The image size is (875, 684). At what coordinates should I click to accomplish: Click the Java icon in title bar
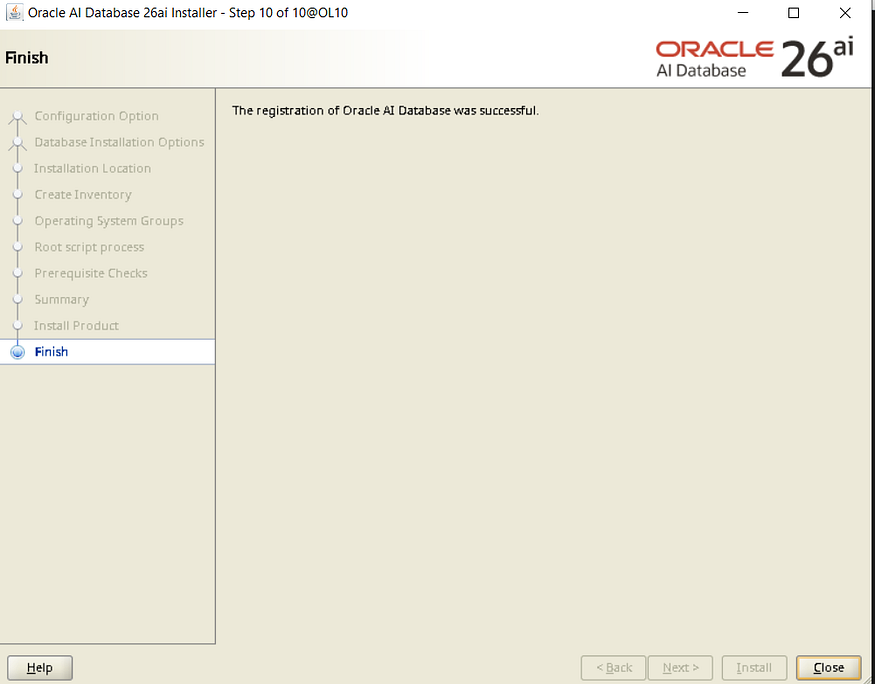(x=15, y=12)
